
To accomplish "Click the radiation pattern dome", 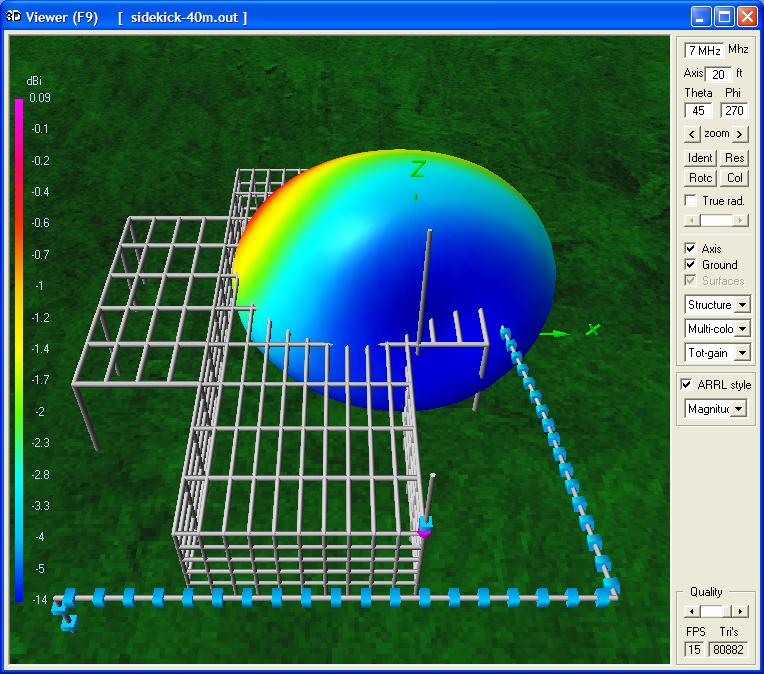I will point(395,278).
